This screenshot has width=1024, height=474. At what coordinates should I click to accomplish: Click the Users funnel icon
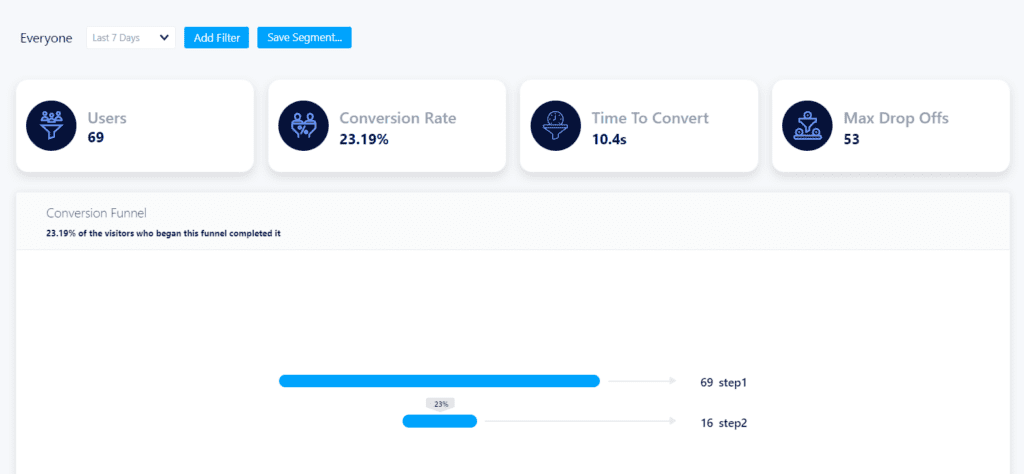coord(51,126)
